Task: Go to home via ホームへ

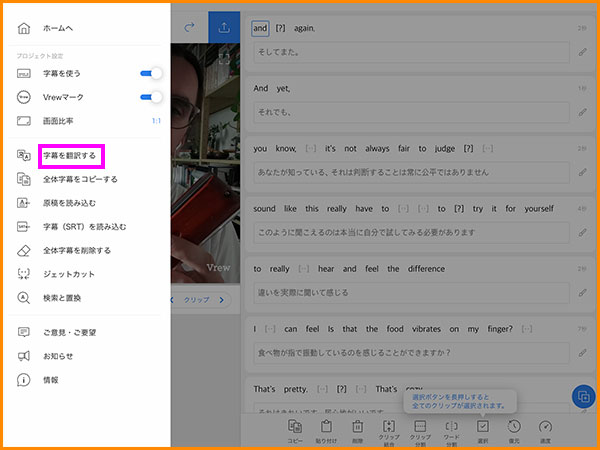Action: click(57, 28)
